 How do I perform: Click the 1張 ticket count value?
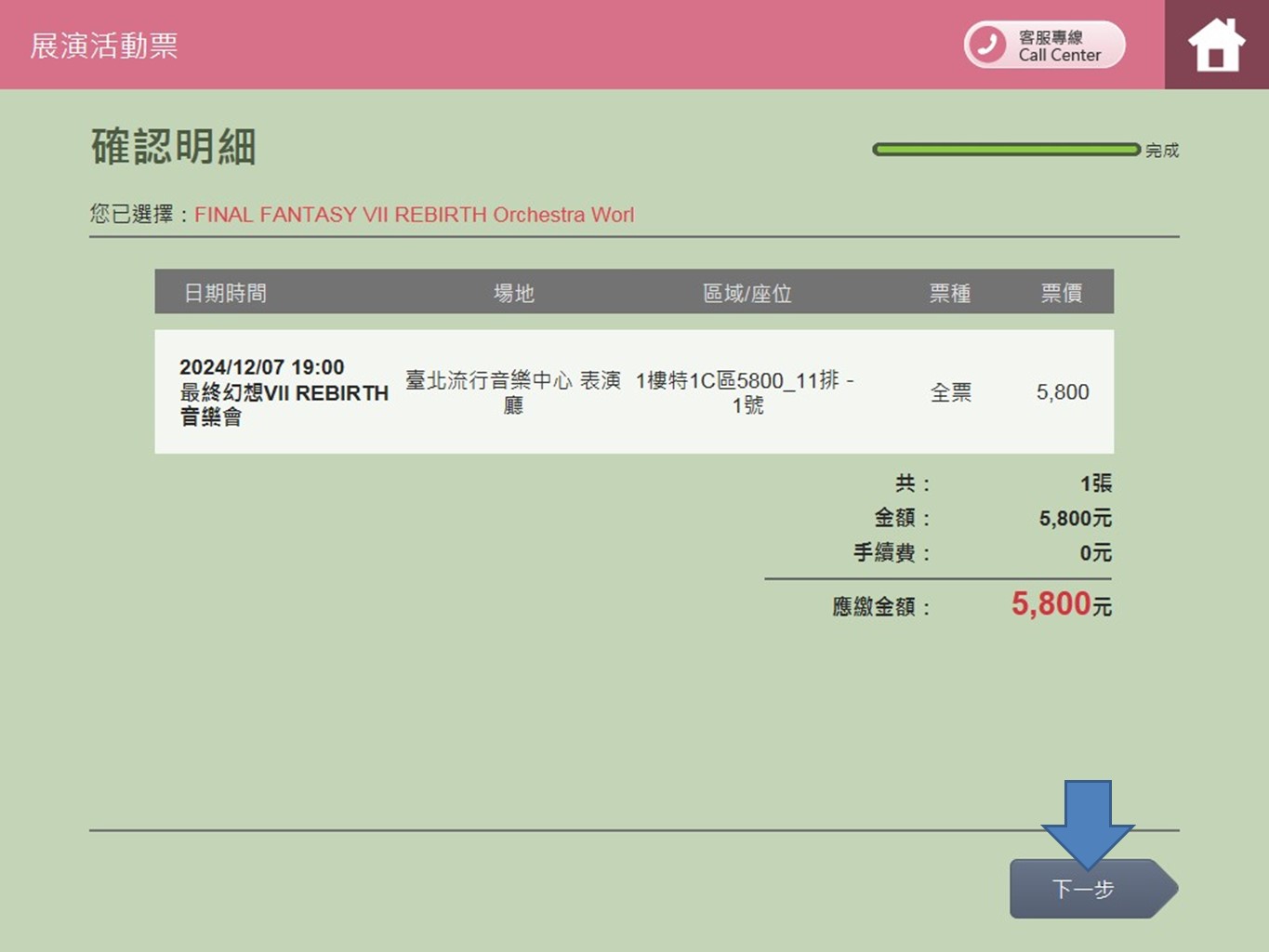point(1096,483)
